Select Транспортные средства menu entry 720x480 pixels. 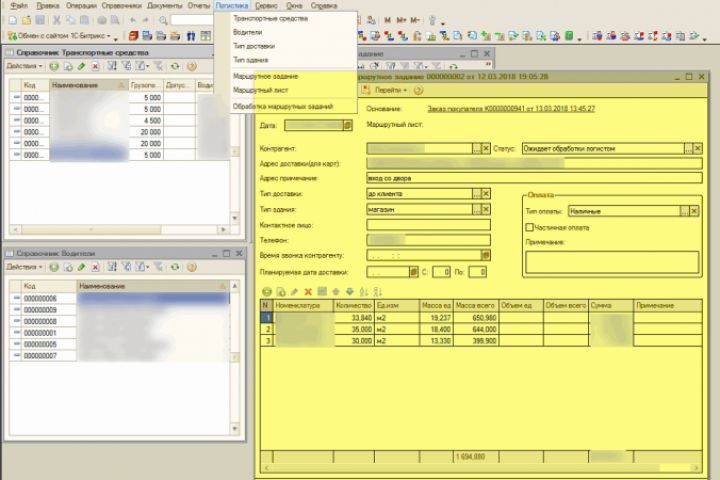click(x=270, y=18)
